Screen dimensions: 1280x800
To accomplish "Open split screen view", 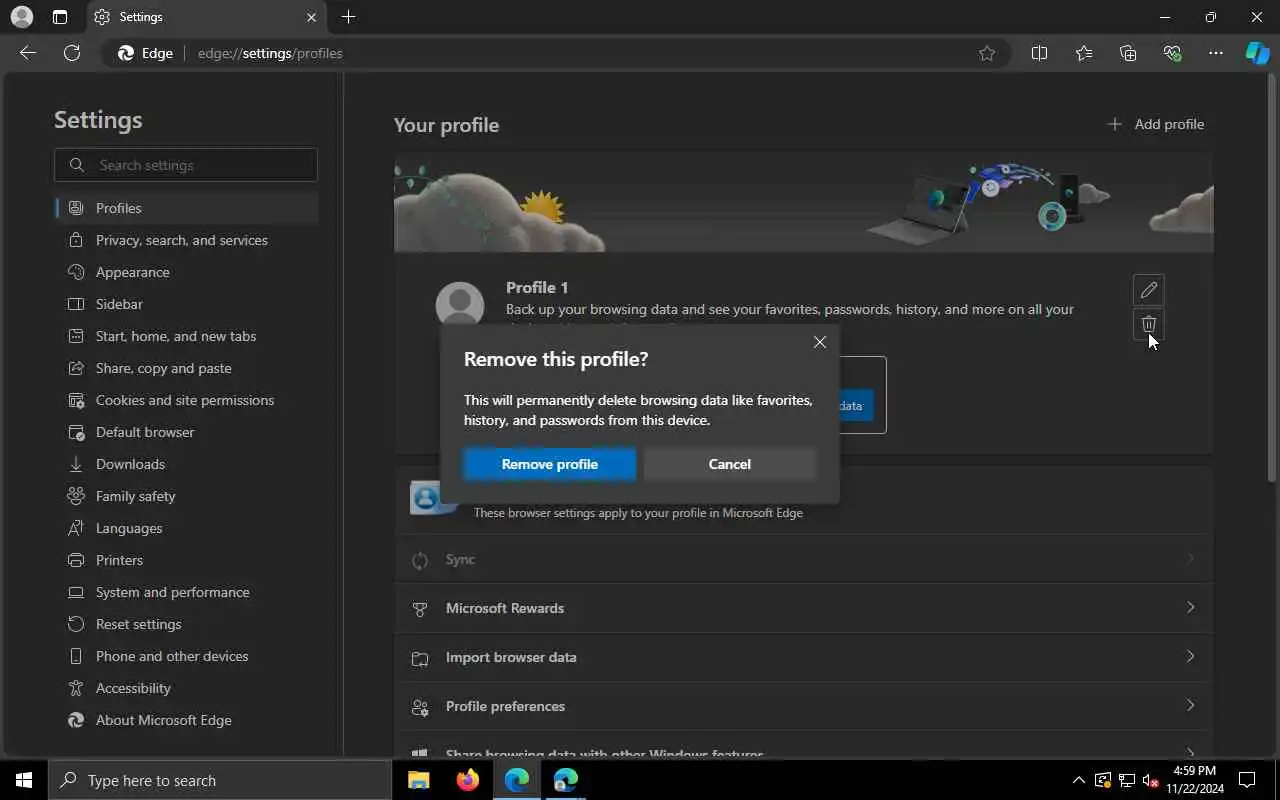I will click(x=1039, y=53).
